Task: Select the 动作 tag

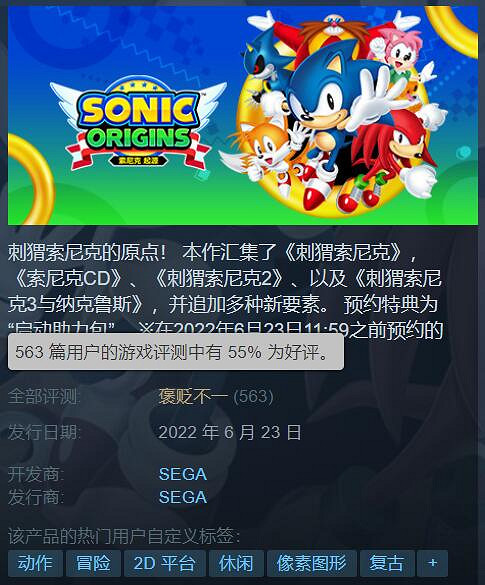Action: click(x=35, y=563)
